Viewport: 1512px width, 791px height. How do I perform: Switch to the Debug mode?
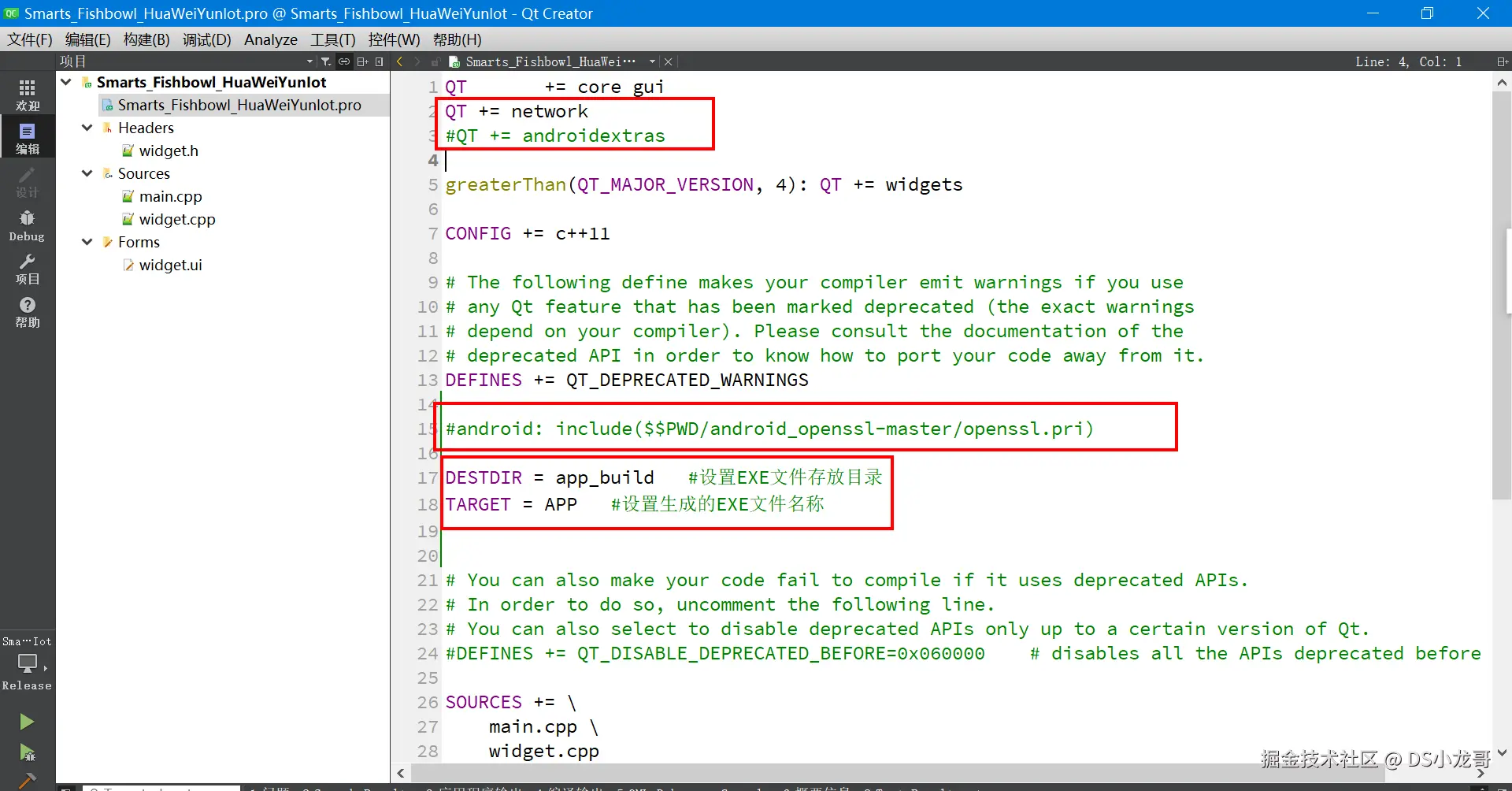pyautogui.click(x=28, y=225)
